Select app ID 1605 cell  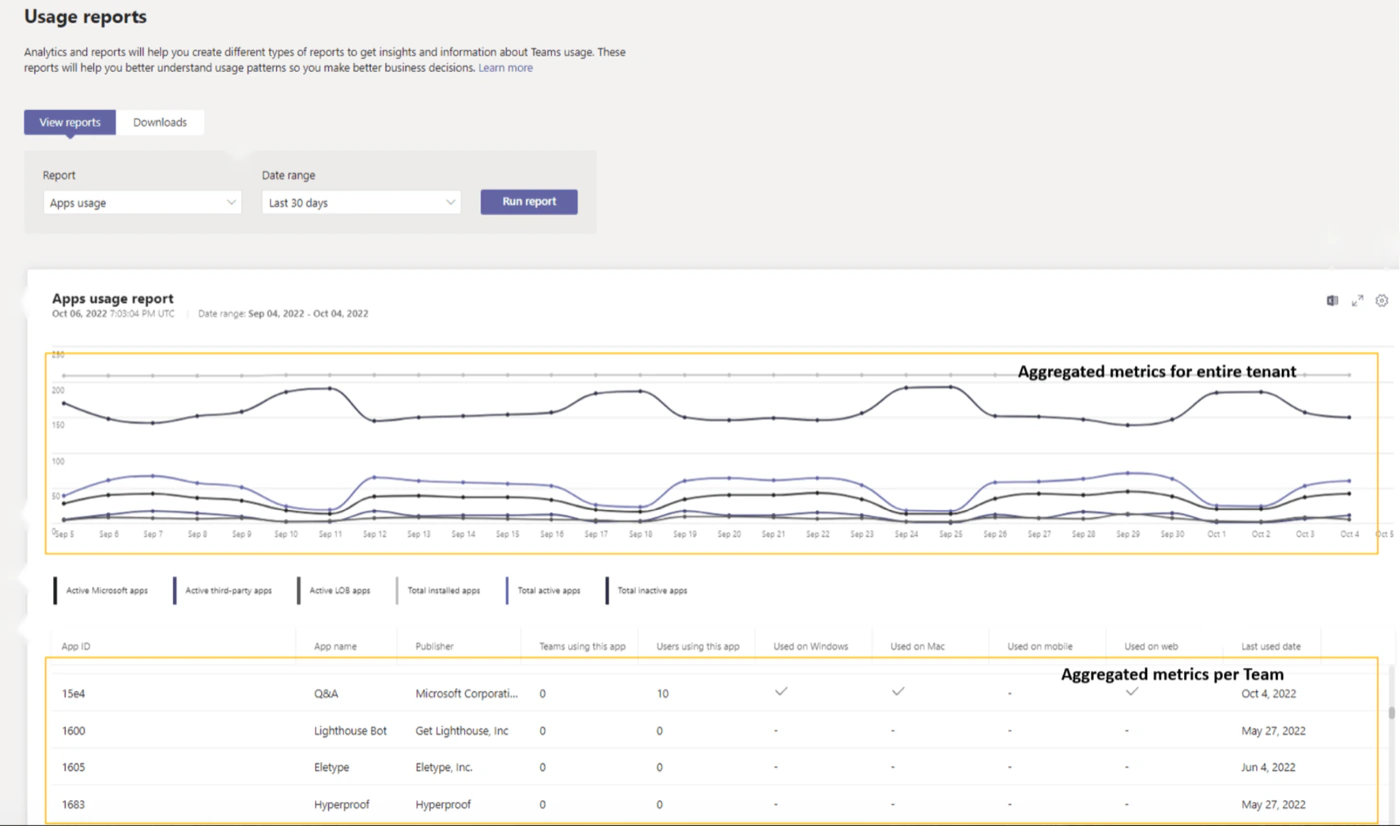[x=73, y=768]
